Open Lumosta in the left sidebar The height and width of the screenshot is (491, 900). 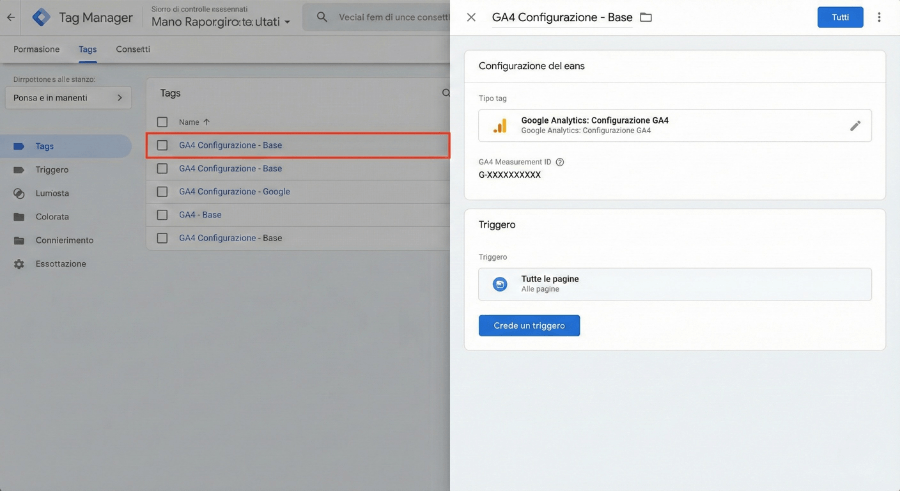pyautogui.click(x=52, y=194)
